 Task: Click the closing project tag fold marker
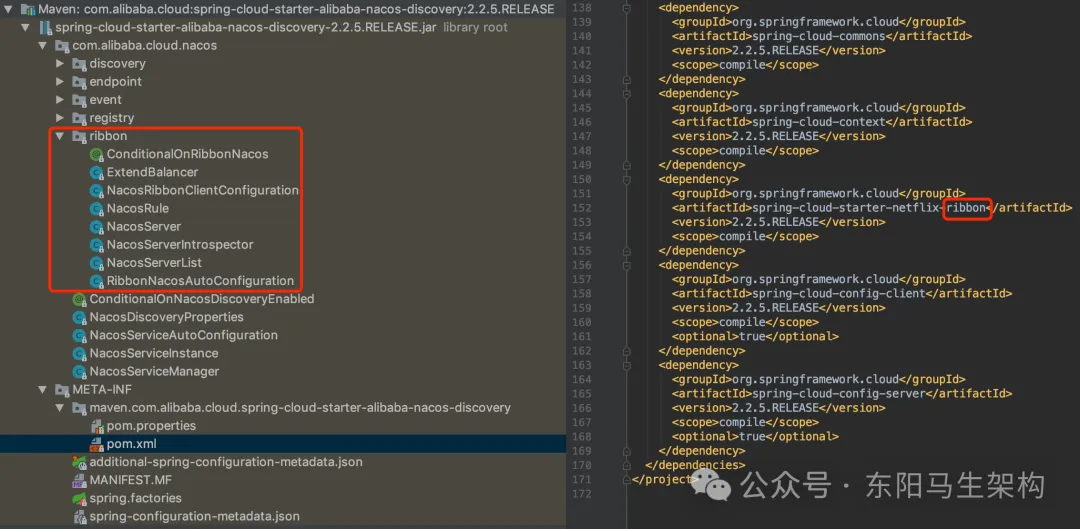click(x=627, y=479)
